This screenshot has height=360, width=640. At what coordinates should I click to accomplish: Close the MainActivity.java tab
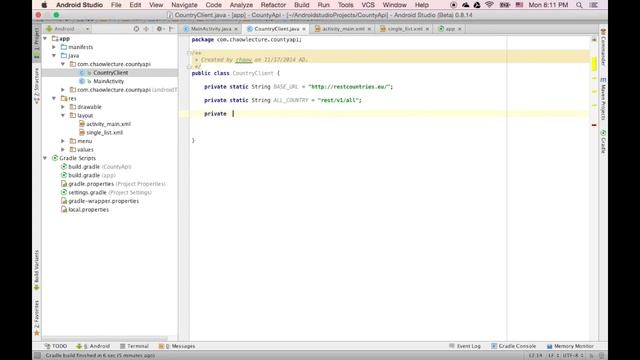point(236,29)
